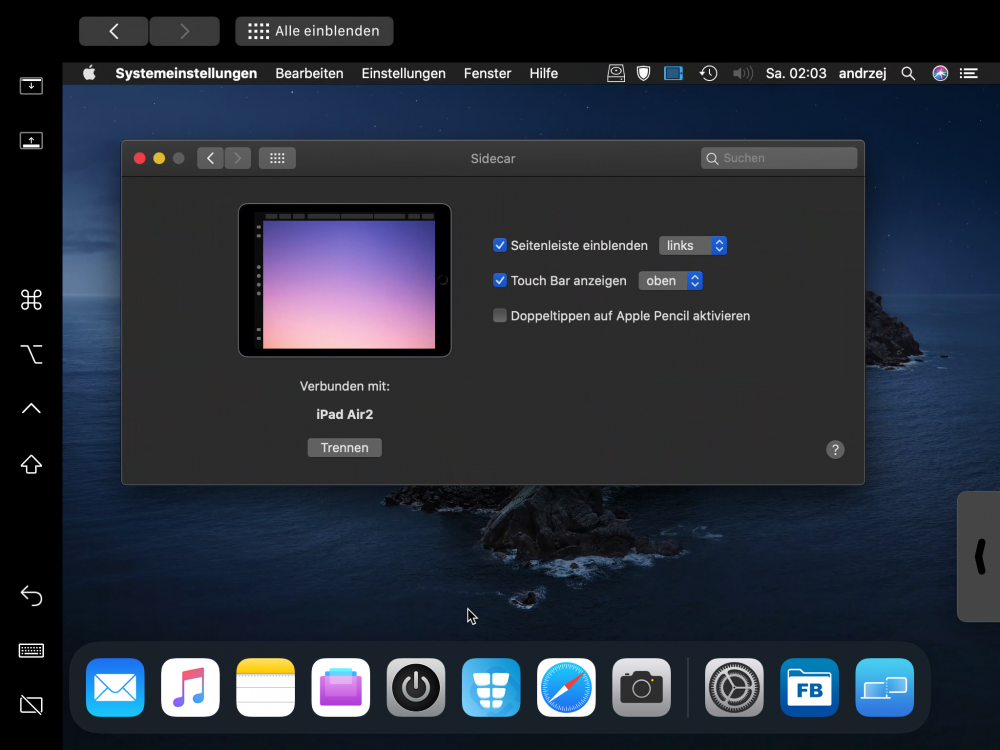Uncheck Touch Bar anzeigen checkbox

pyautogui.click(x=500, y=280)
